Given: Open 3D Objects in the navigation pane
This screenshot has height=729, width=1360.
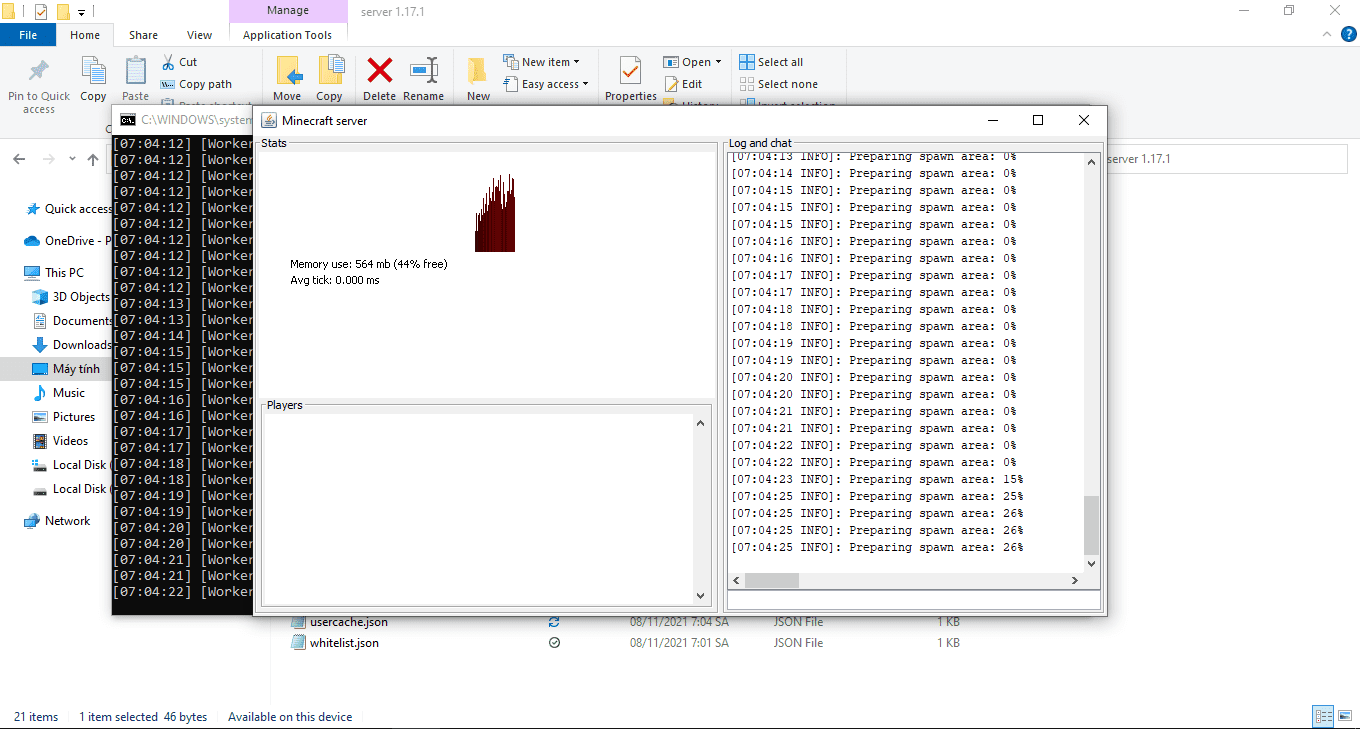Looking at the screenshot, I should [71, 297].
